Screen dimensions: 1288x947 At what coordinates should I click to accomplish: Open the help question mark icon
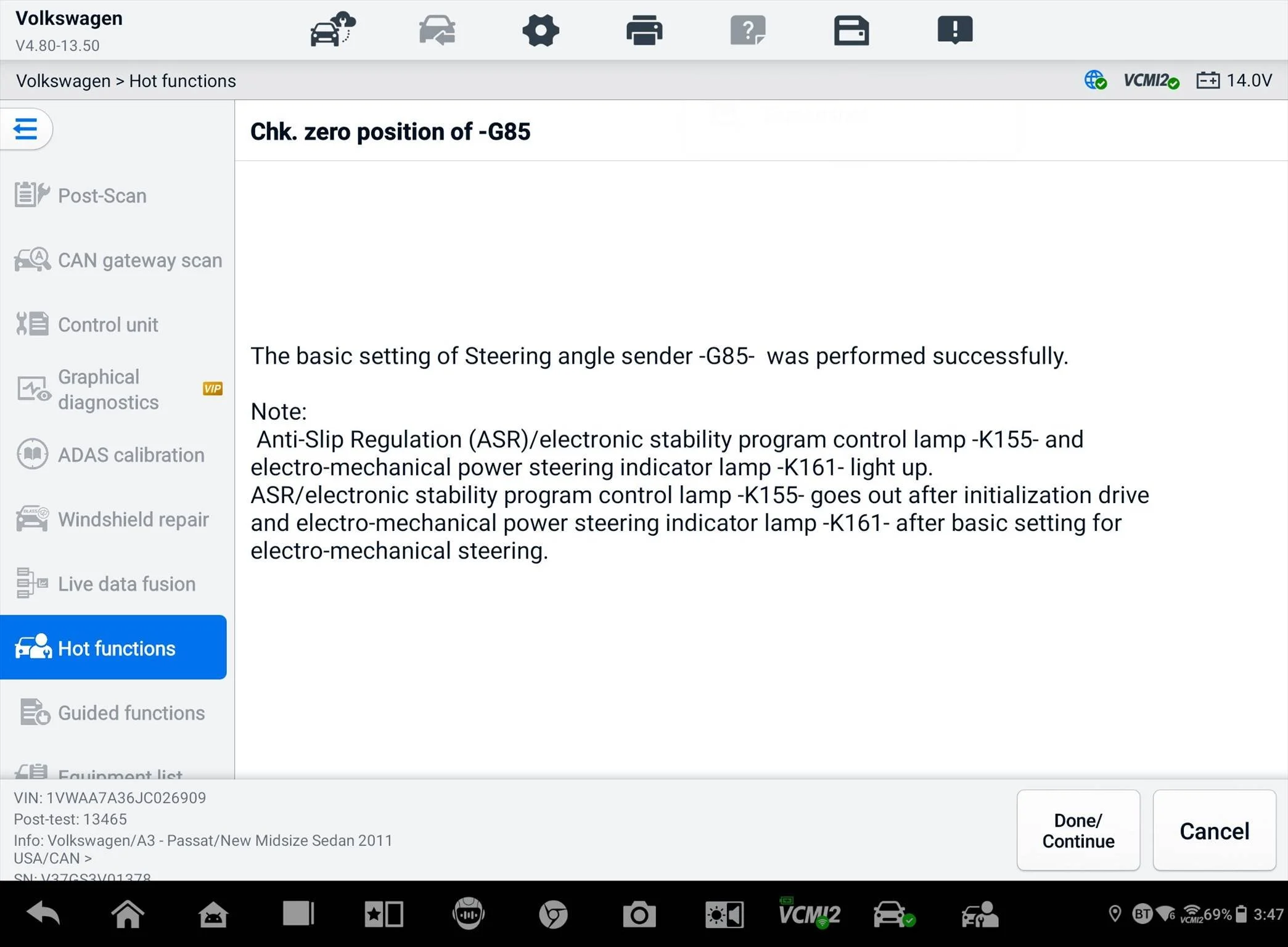click(x=748, y=30)
